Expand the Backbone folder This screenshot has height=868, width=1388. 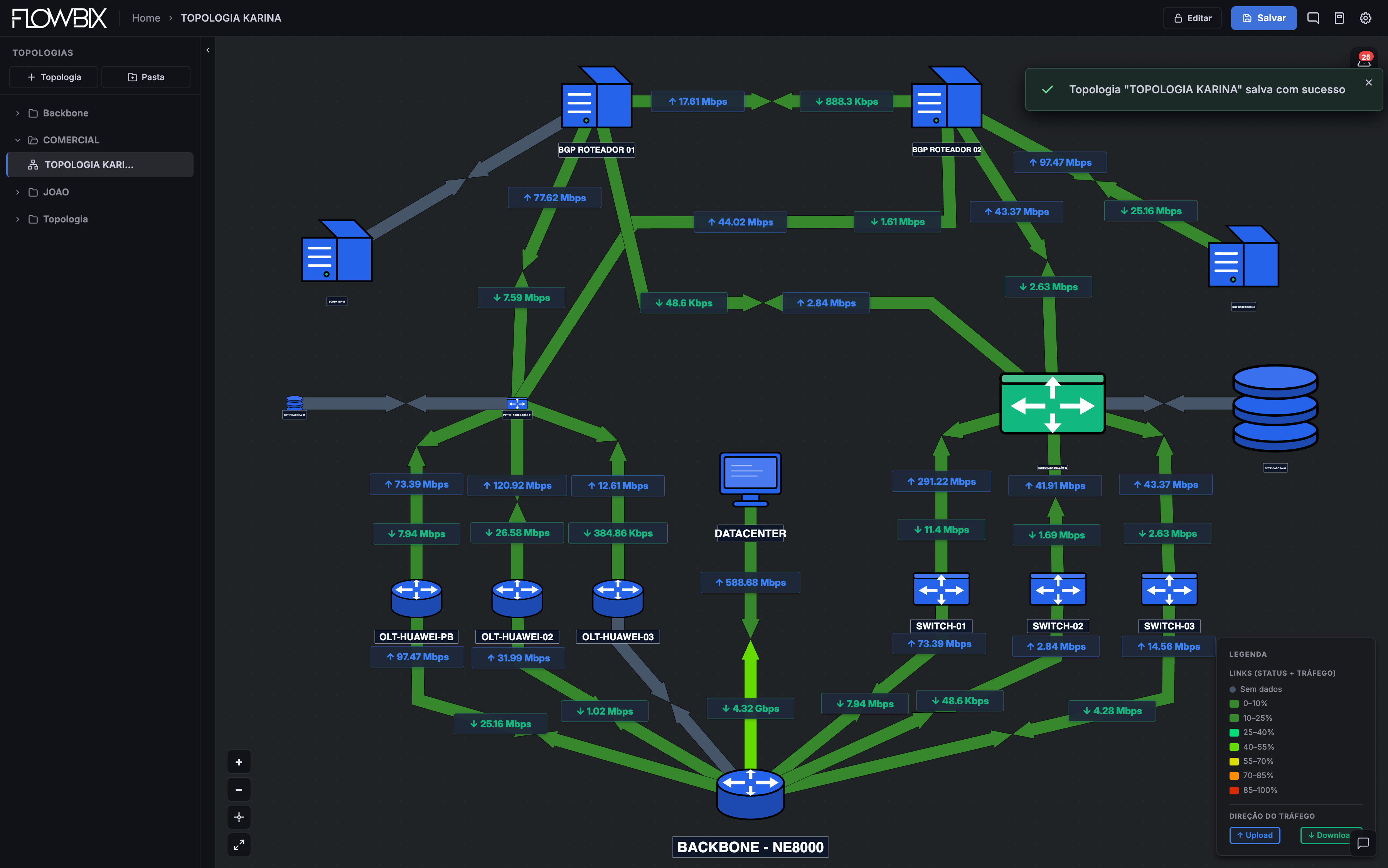(17, 113)
